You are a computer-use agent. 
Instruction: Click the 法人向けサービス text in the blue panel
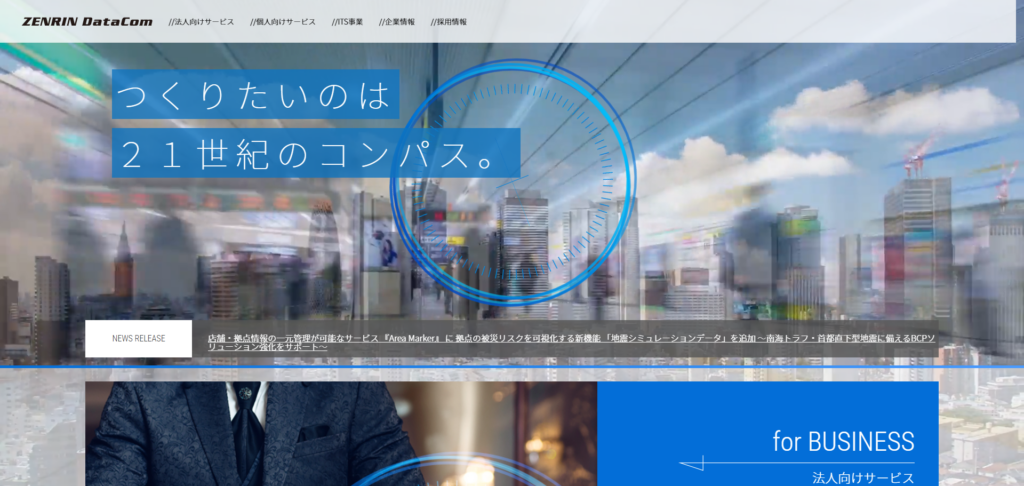pyautogui.click(x=863, y=478)
